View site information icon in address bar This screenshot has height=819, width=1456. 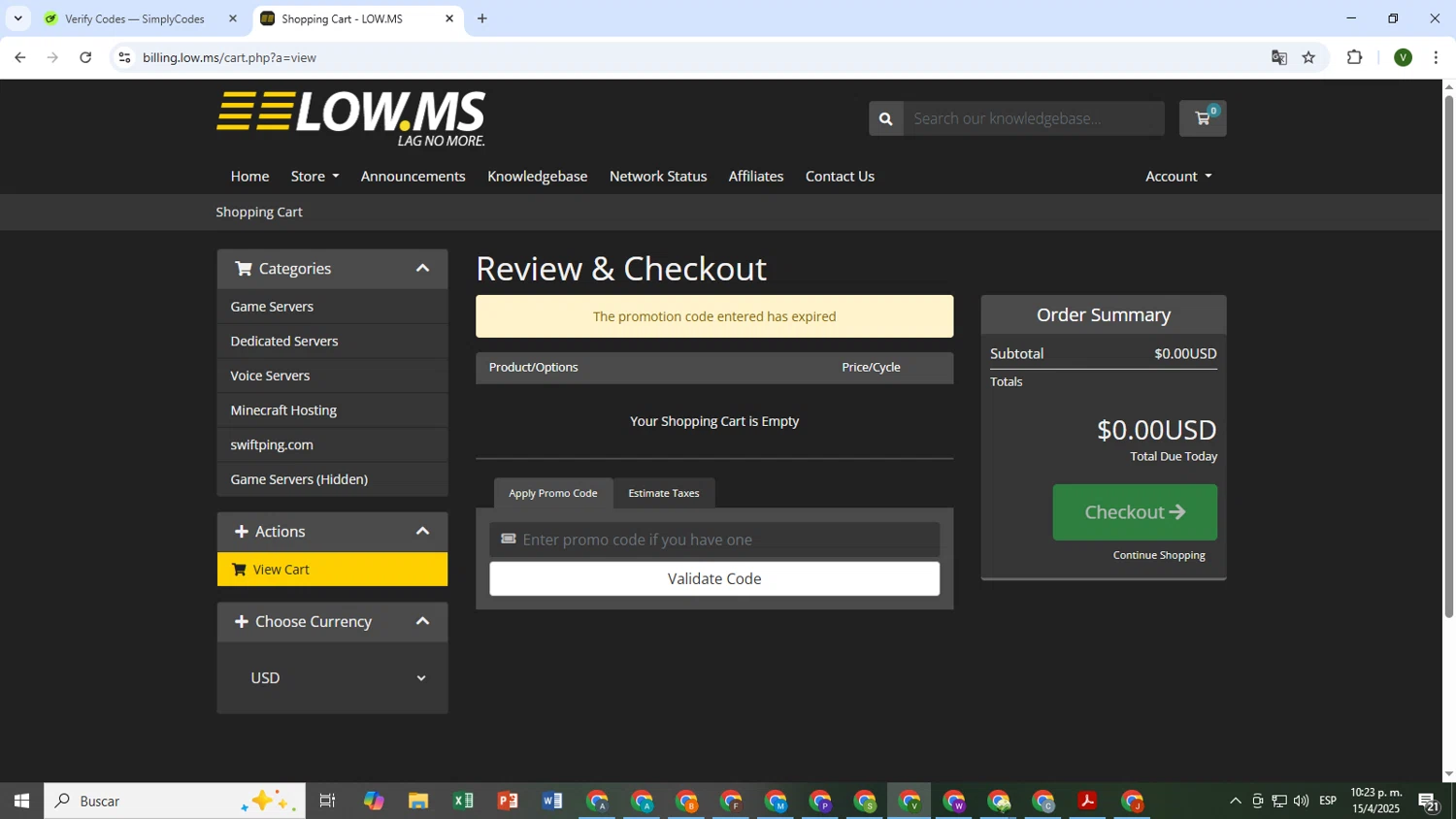point(124,57)
